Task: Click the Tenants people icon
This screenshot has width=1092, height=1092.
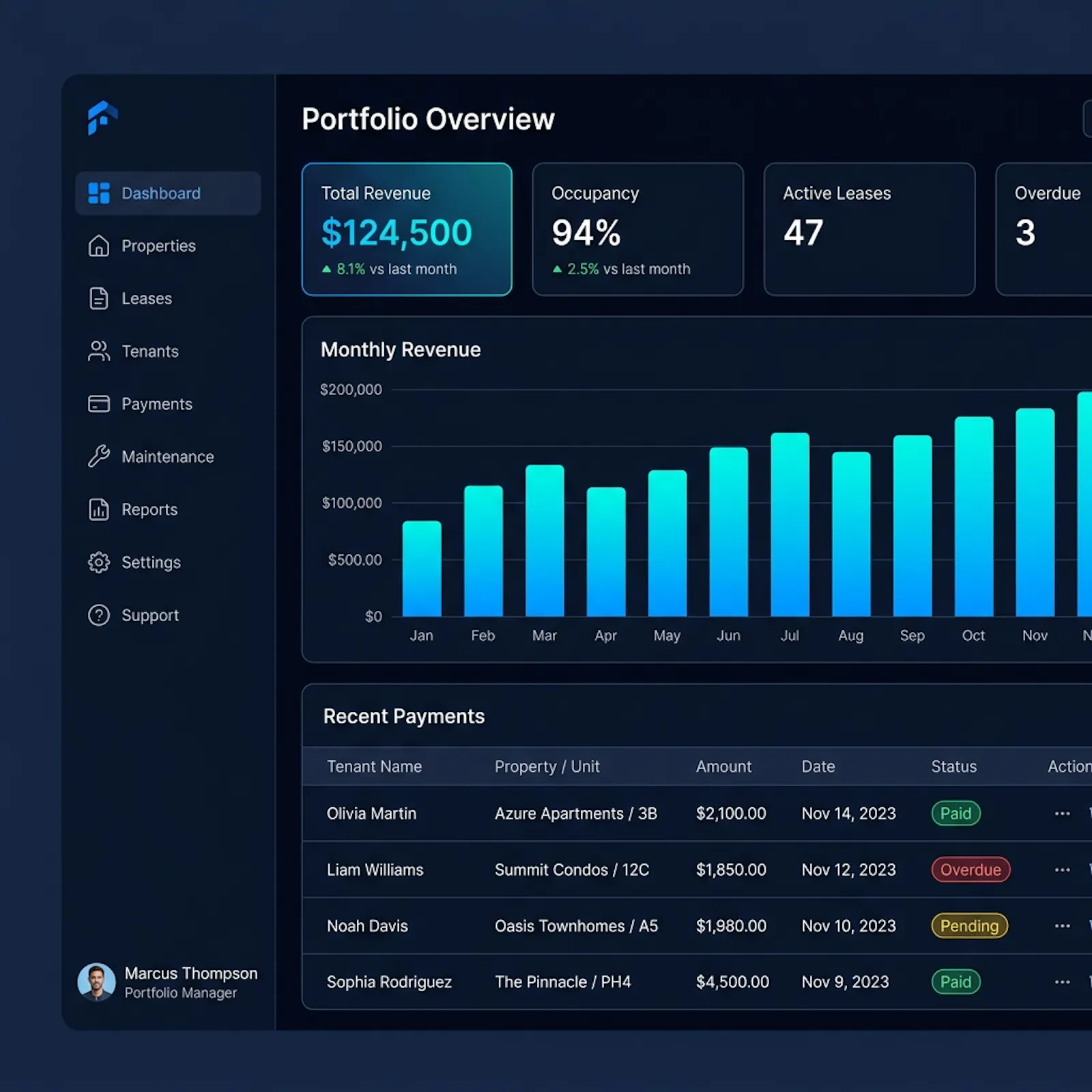Action: point(99,351)
